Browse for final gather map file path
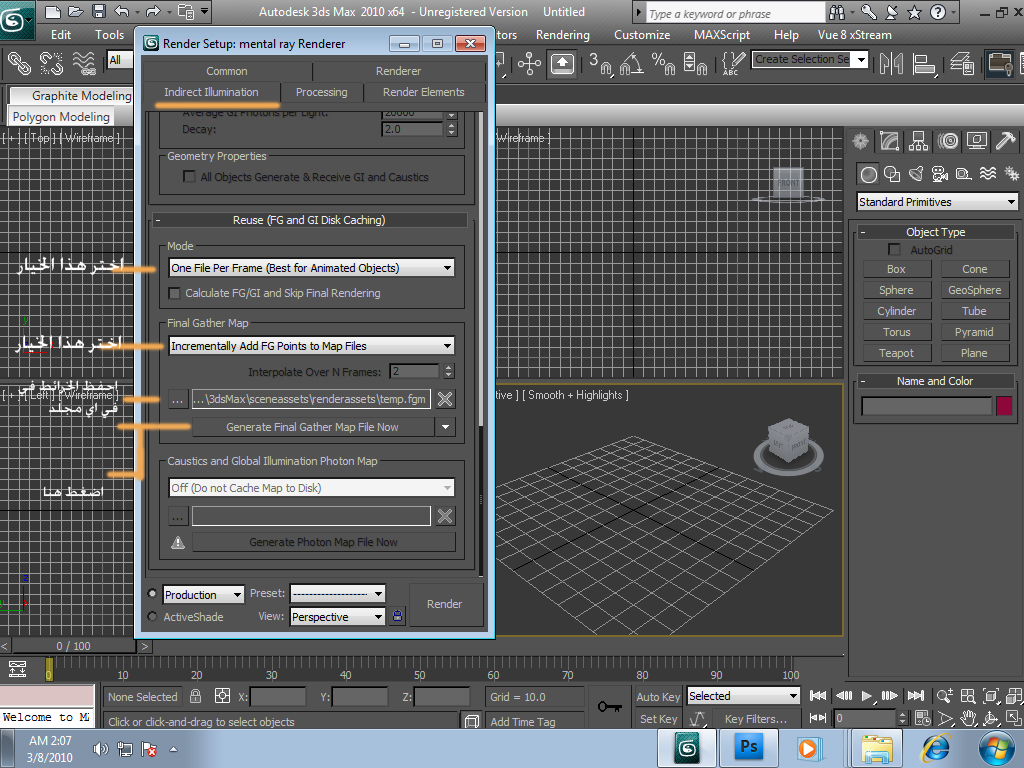 point(178,399)
